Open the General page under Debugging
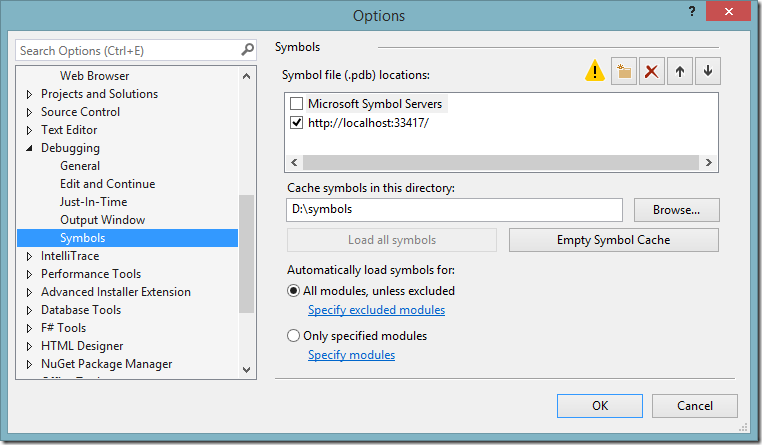The width and height of the screenshot is (762, 445). 80,166
